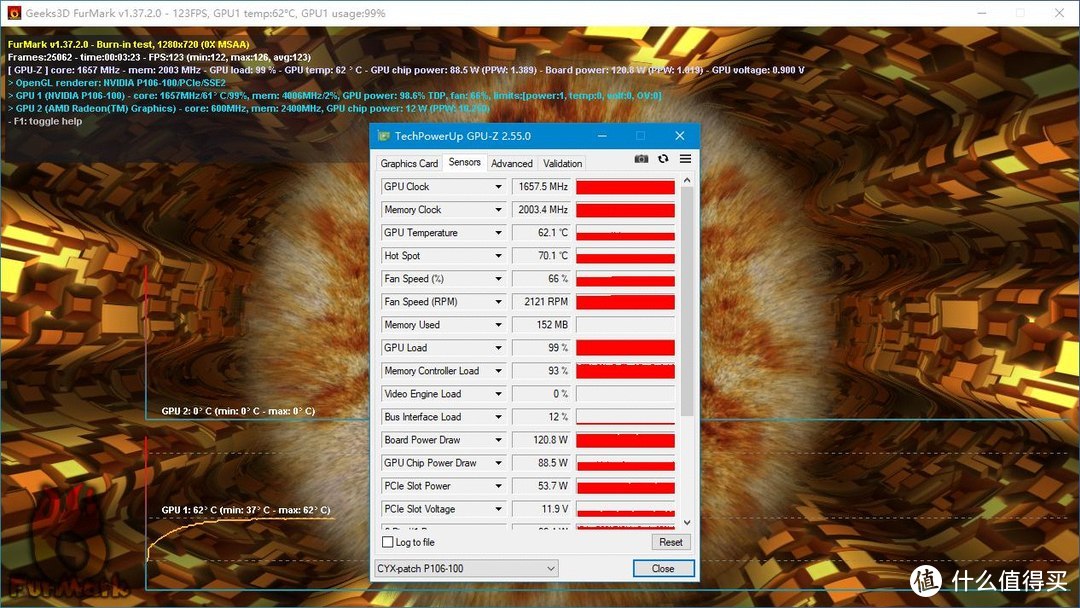Switch to the Graphics Card tab
Viewport: 1080px width, 608px height.
(x=409, y=163)
